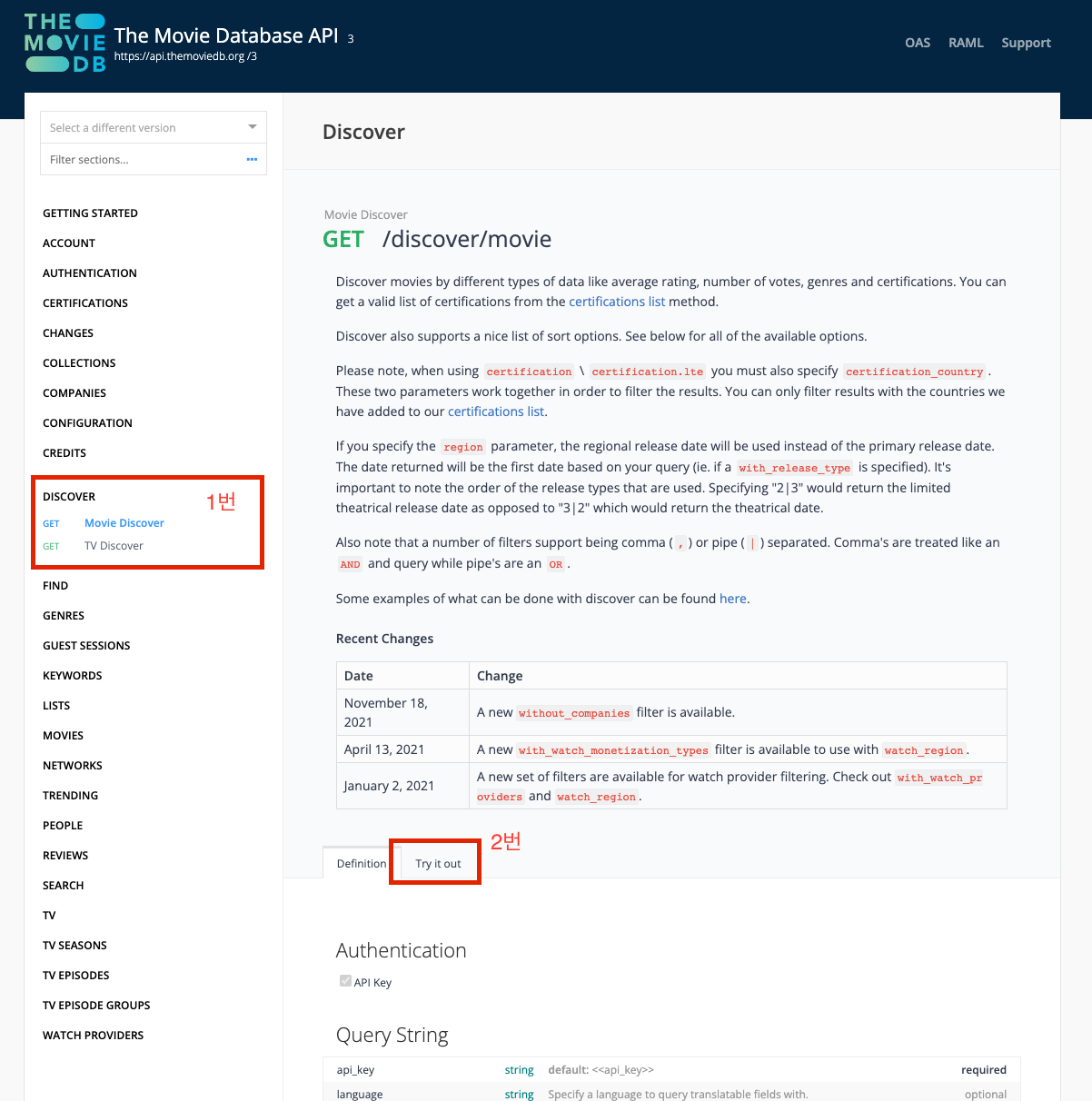Expand the Collections section
Viewport: 1092px width, 1101px height.
pyautogui.click(x=79, y=363)
